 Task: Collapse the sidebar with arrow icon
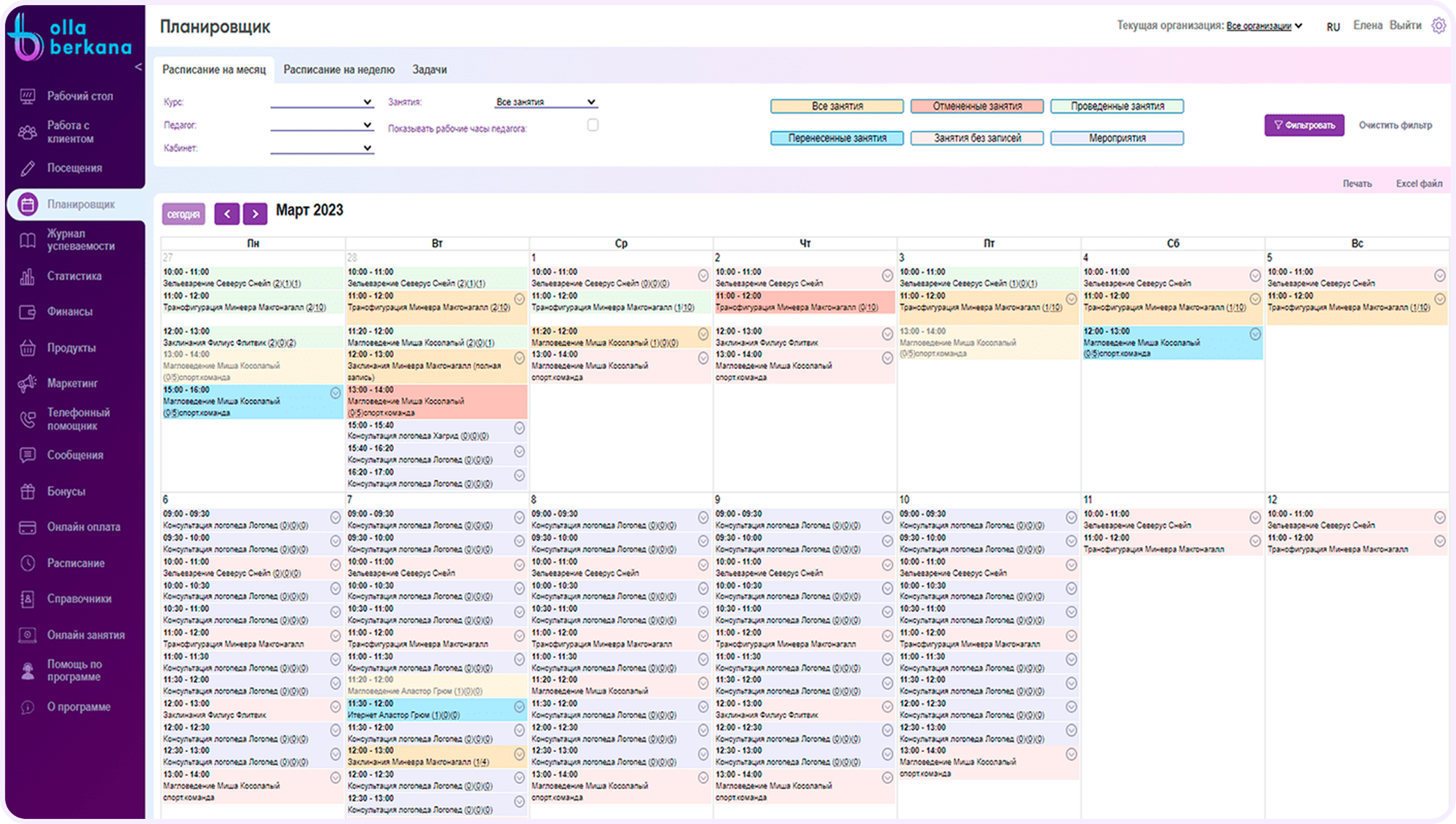[138, 67]
